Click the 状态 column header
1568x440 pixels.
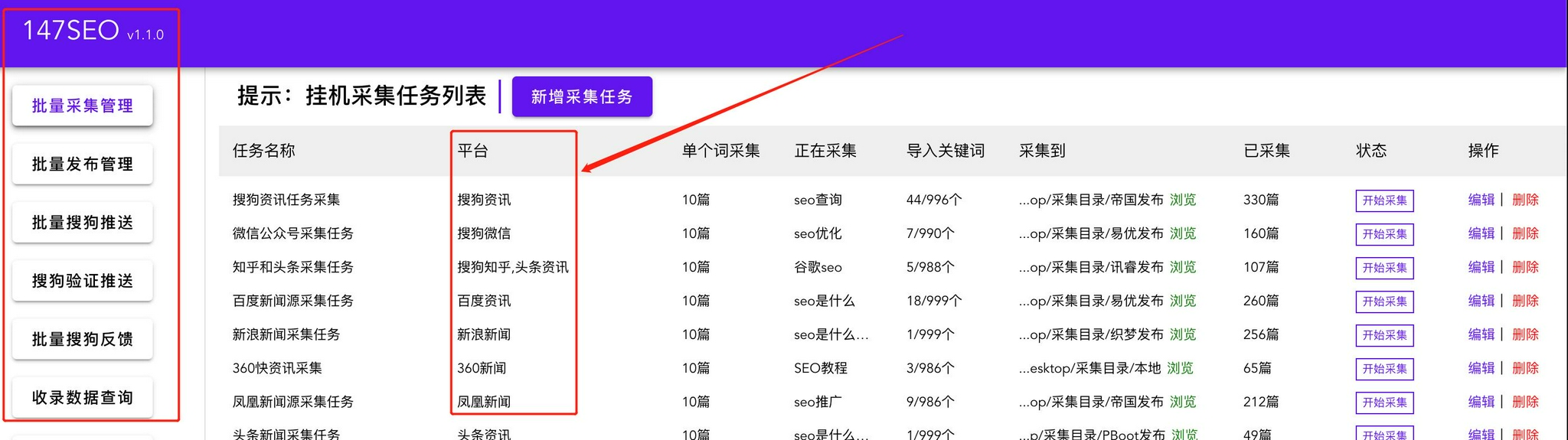pyautogui.click(x=1371, y=151)
